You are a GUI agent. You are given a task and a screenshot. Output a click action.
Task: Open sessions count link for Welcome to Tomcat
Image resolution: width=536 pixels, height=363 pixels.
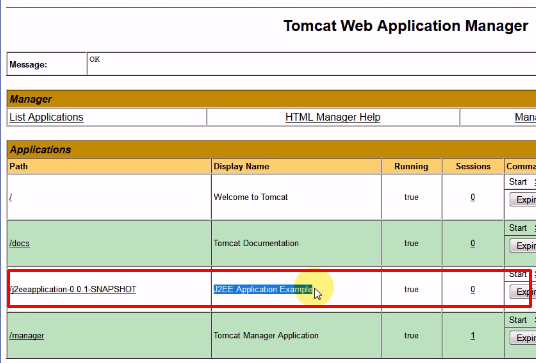(472, 197)
